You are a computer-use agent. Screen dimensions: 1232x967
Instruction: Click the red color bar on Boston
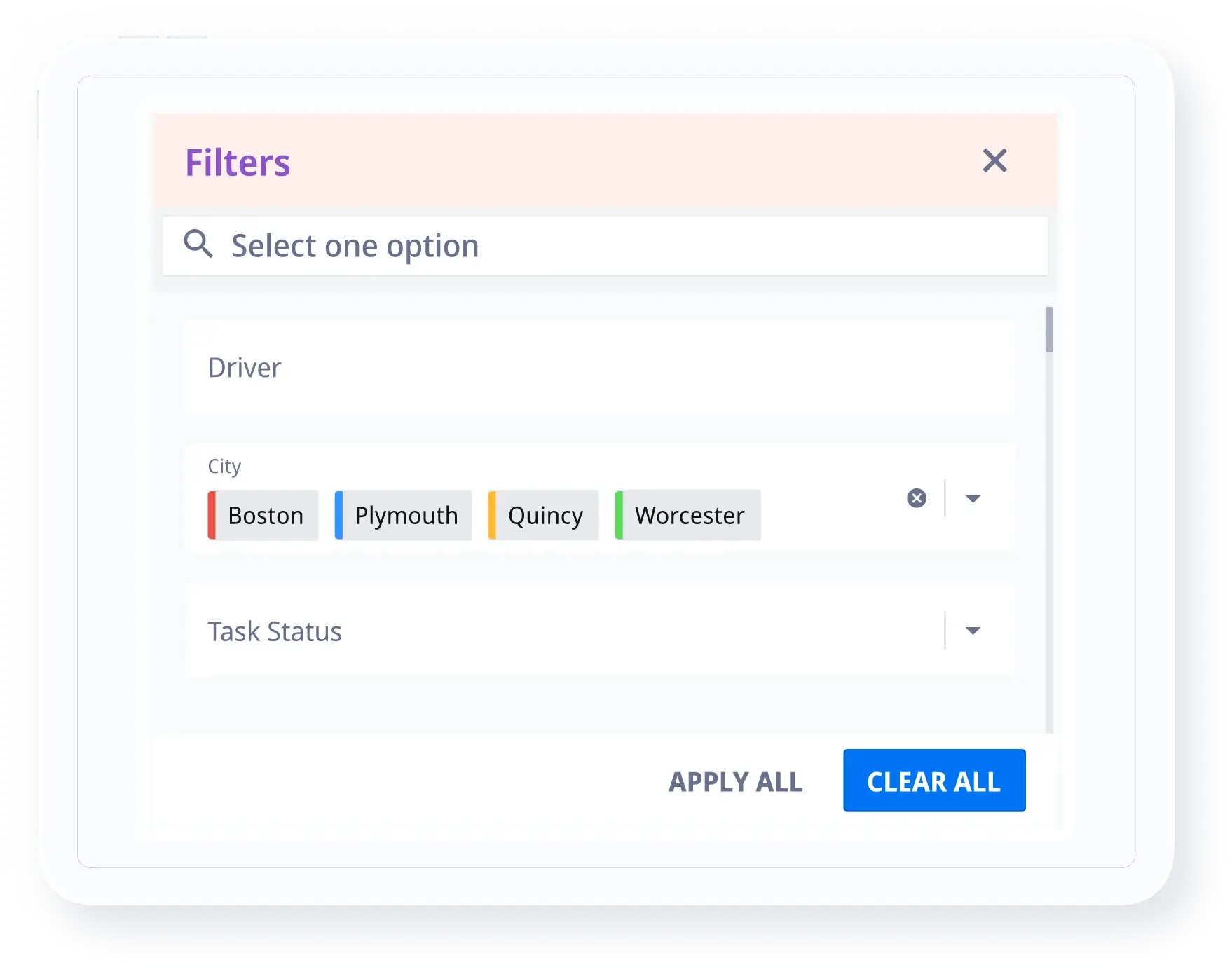(212, 516)
